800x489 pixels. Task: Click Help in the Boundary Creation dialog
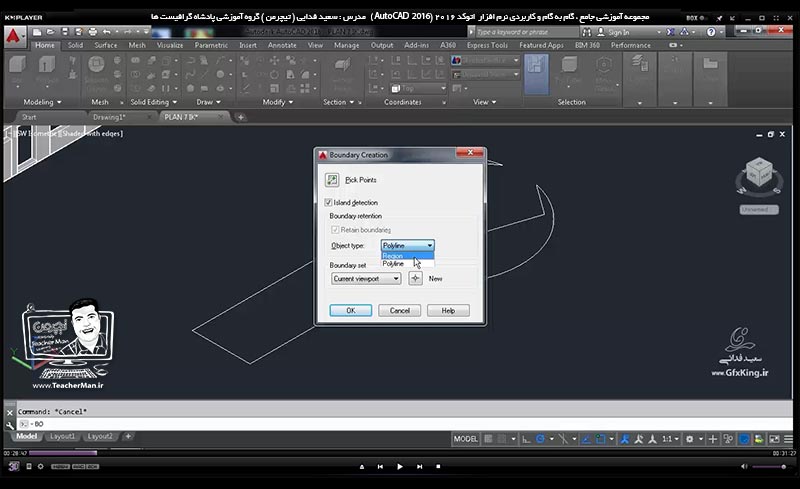[x=448, y=310]
